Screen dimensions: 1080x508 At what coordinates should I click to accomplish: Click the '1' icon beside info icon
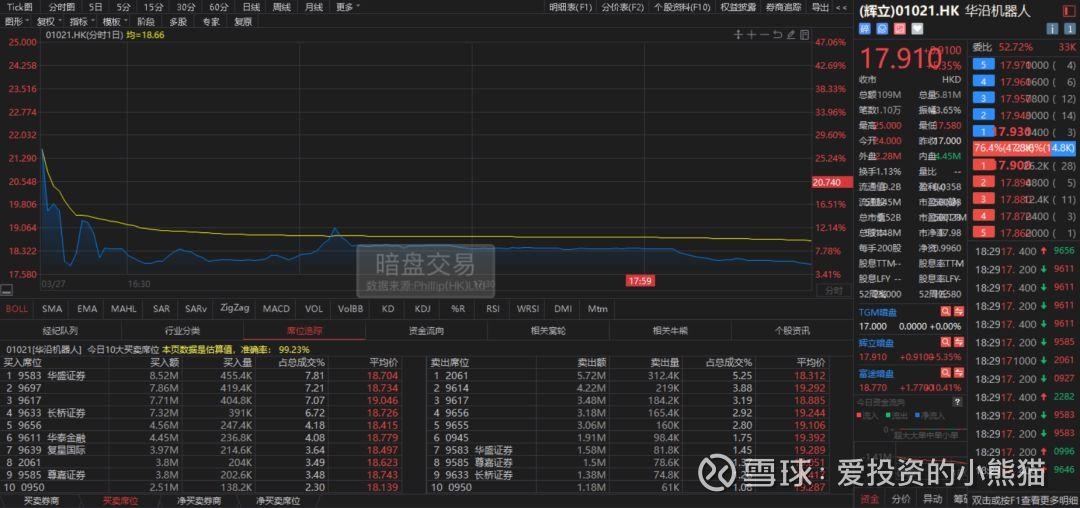1070,29
